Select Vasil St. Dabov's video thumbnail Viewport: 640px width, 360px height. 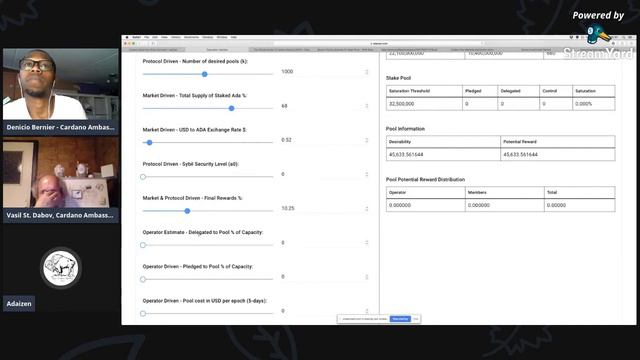tap(61, 172)
